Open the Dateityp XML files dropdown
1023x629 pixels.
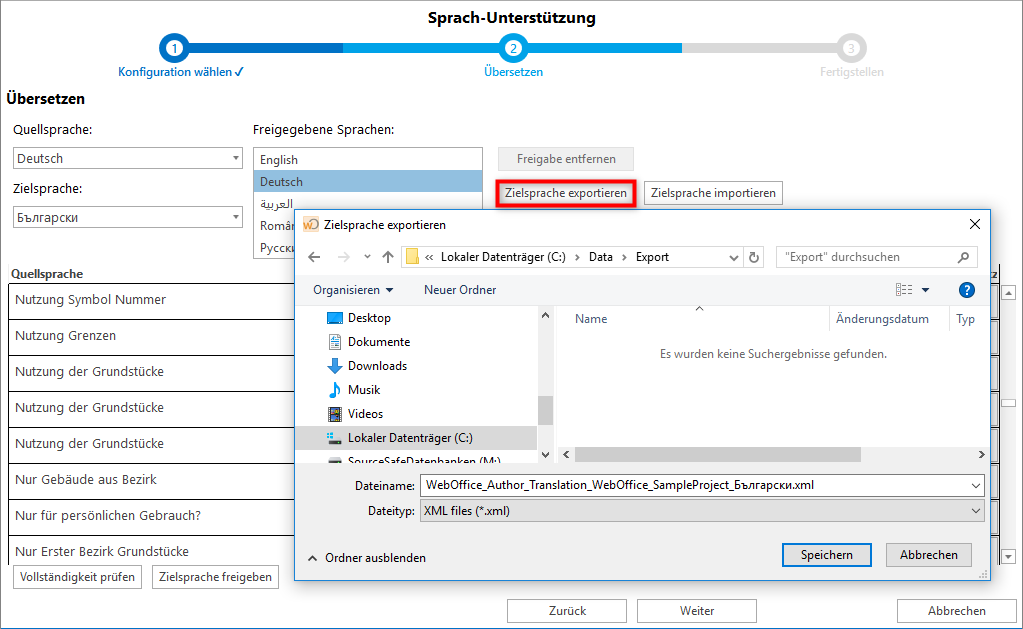tap(702, 511)
